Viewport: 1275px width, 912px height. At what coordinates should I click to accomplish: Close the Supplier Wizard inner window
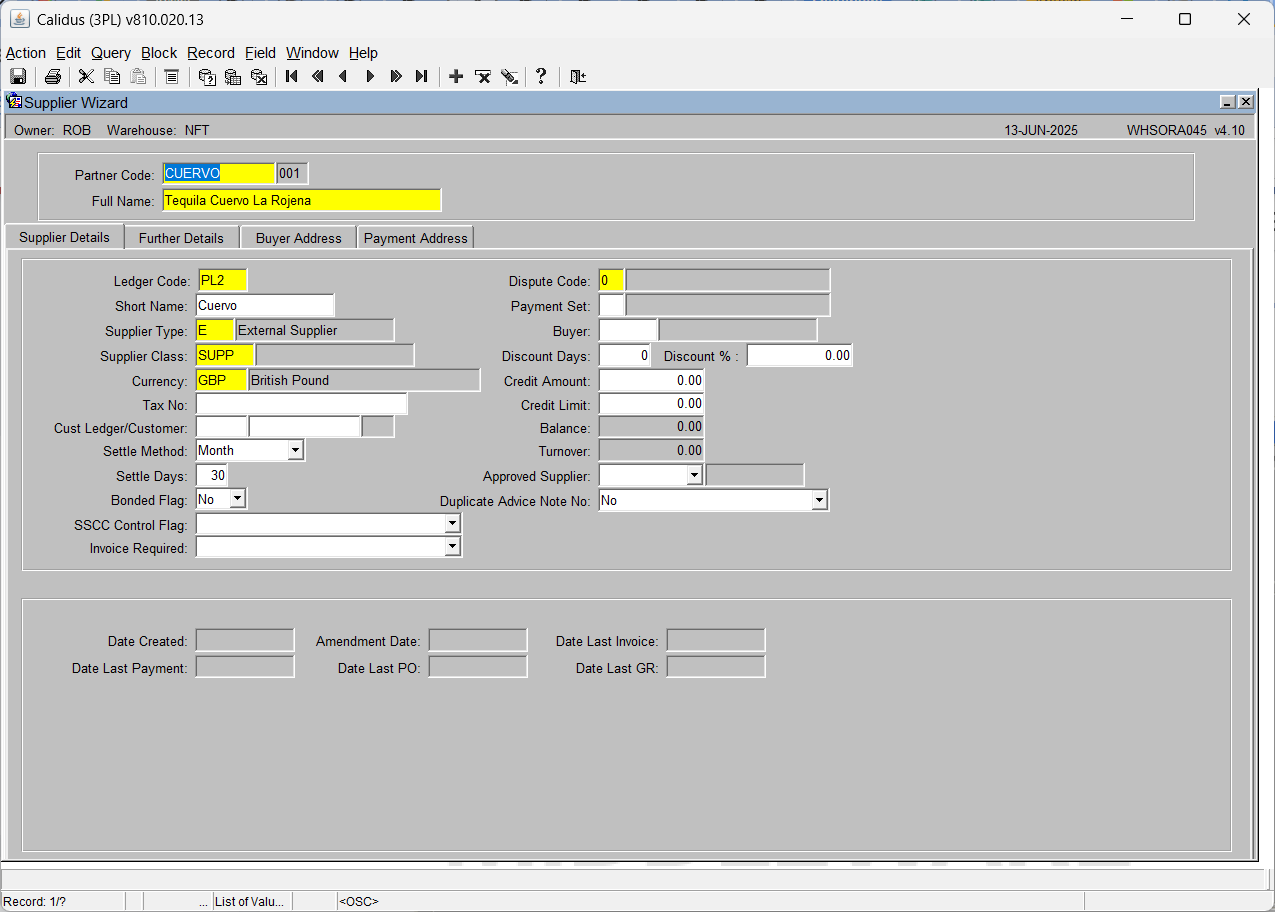point(1245,102)
